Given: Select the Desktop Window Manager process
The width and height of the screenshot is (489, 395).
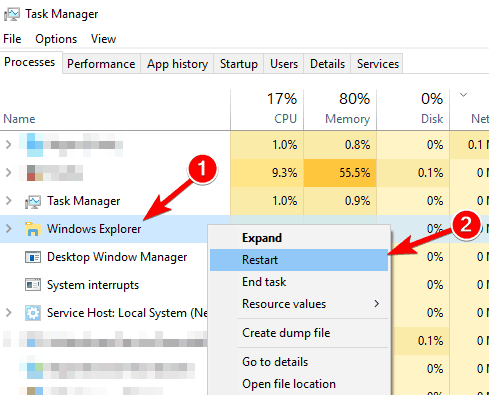Looking at the screenshot, I should click(117, 257).
